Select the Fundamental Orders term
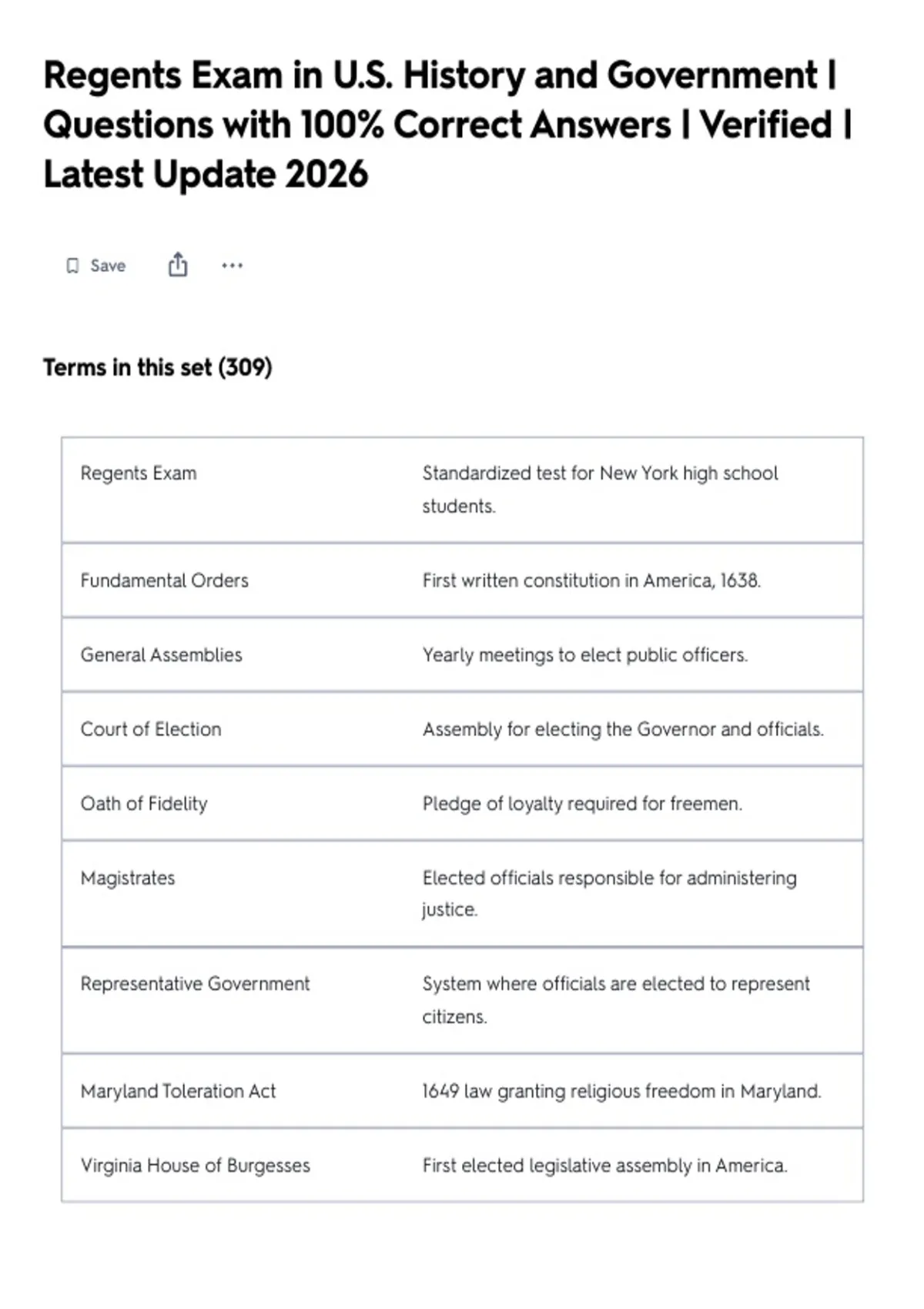Screen dimensions: 924x1309 click(x=165, y=581)
